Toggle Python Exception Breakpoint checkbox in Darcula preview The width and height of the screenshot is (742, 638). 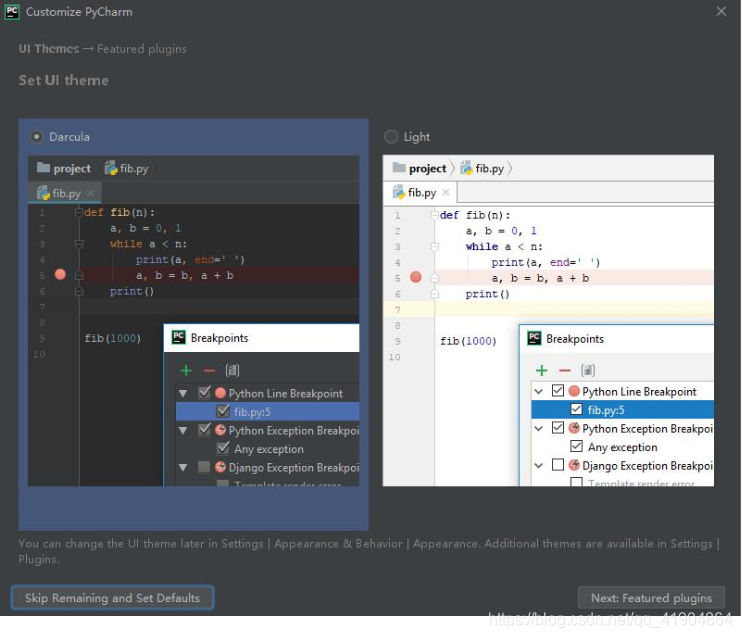[204, 429]
